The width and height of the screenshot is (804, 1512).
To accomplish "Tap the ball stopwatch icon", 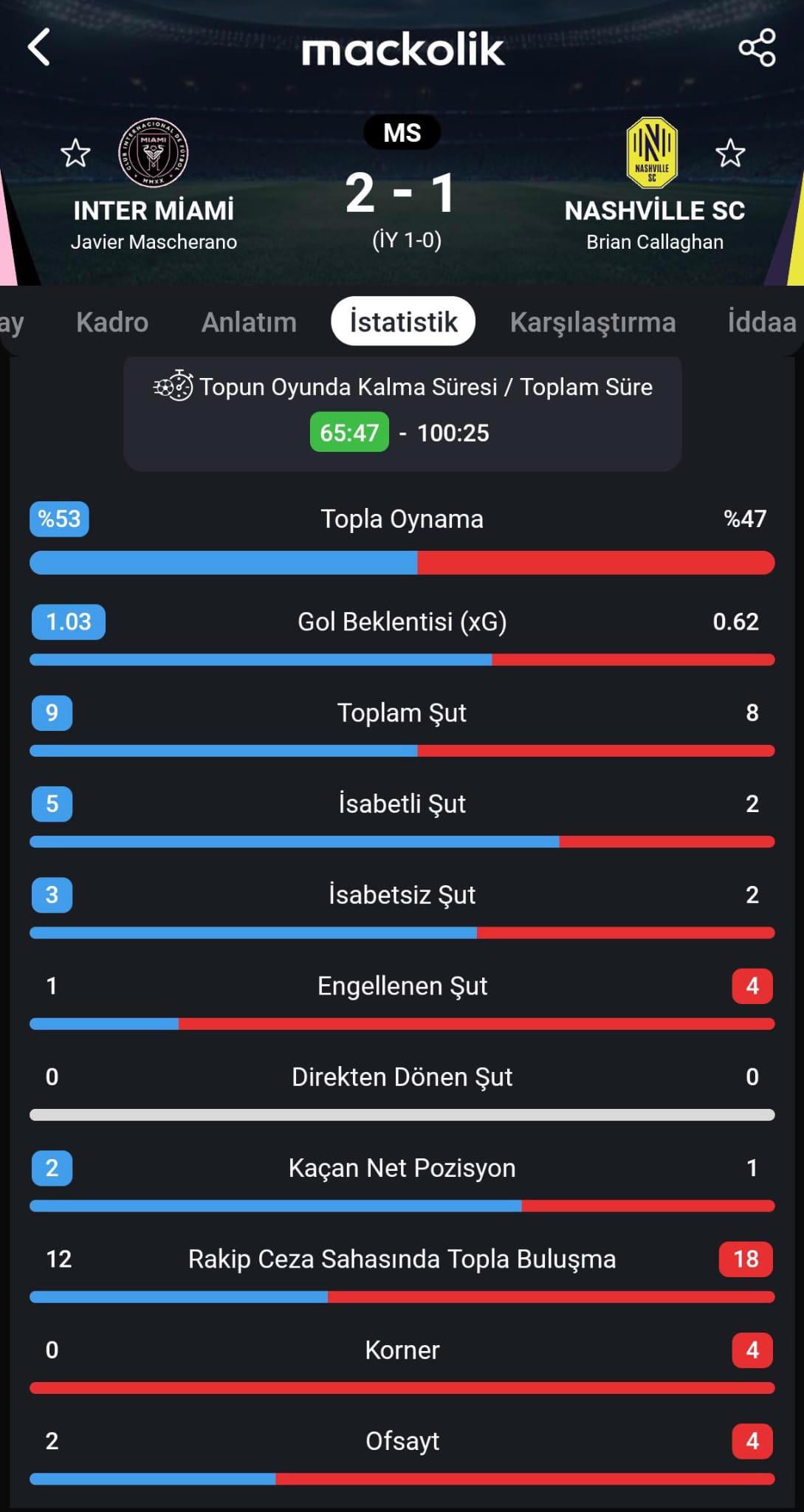I will 173,385.
